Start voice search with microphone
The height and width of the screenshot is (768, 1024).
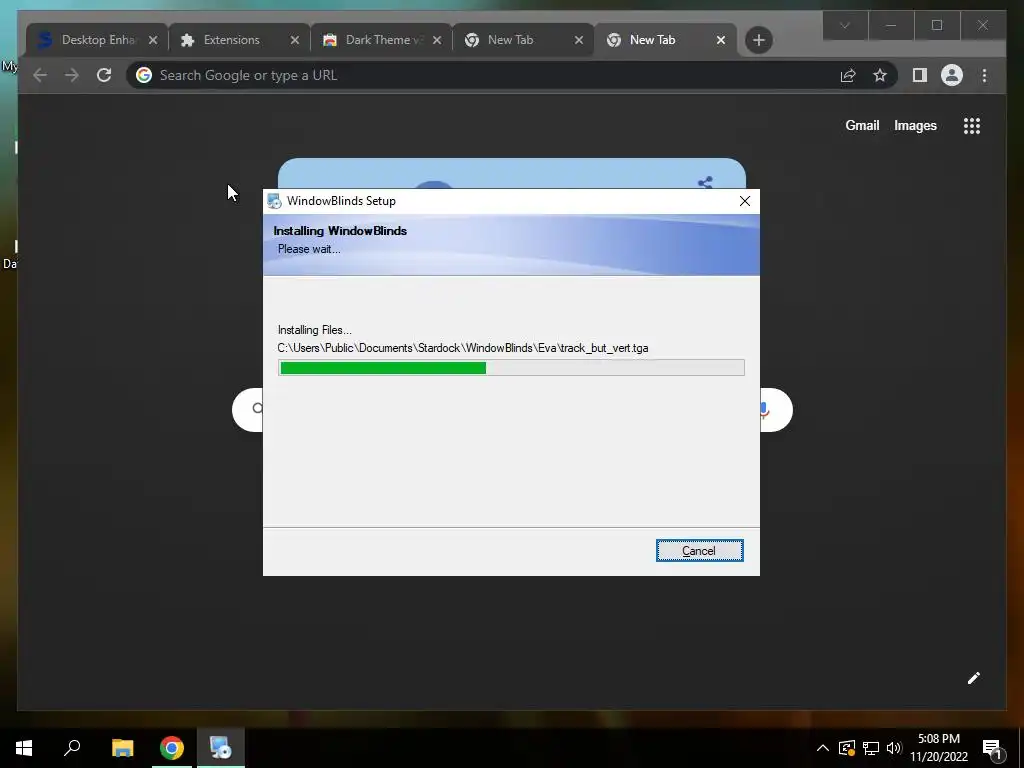[x=764, y=409]
